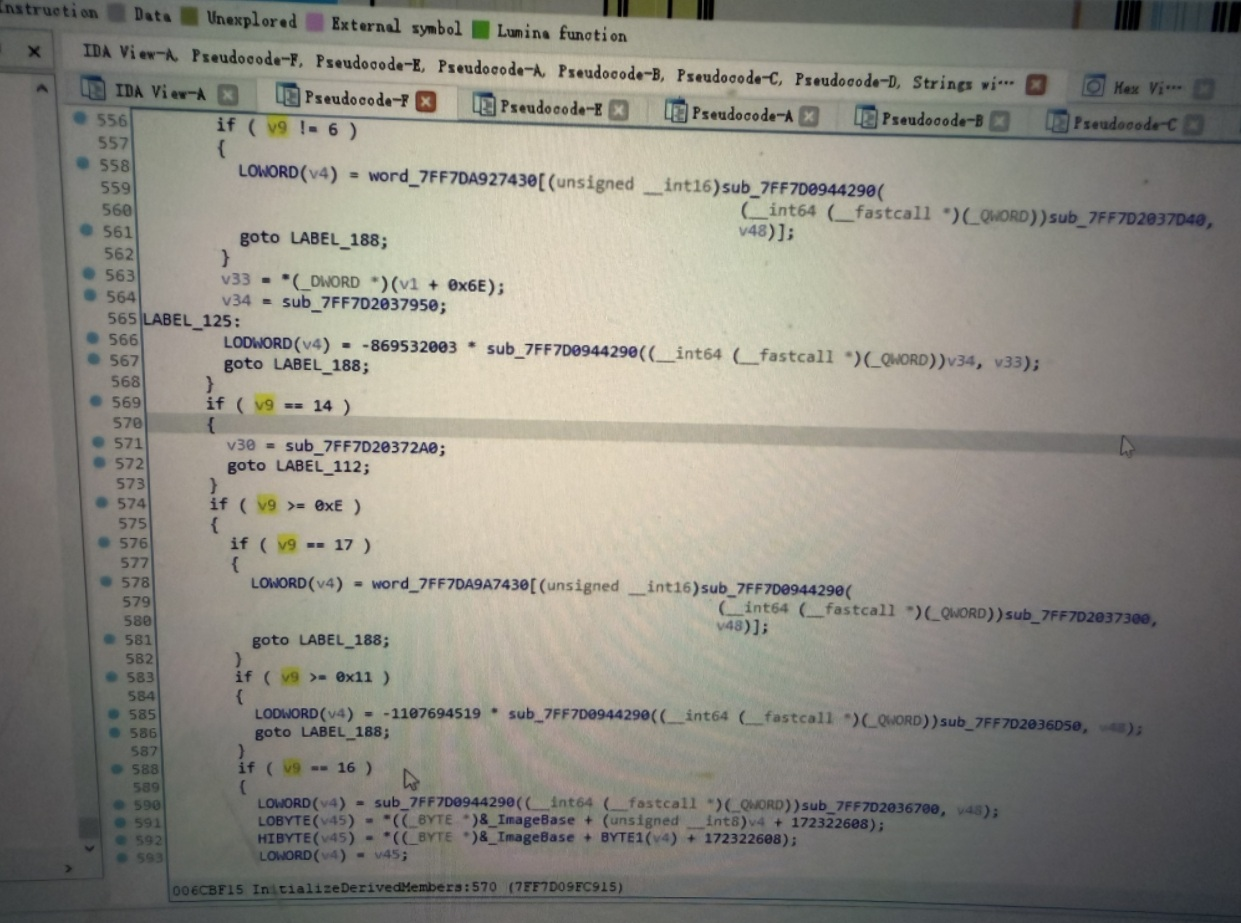1241x923 pixels.
Task: Switch to the Pseudocode-A tab
Action: [742, 114]
